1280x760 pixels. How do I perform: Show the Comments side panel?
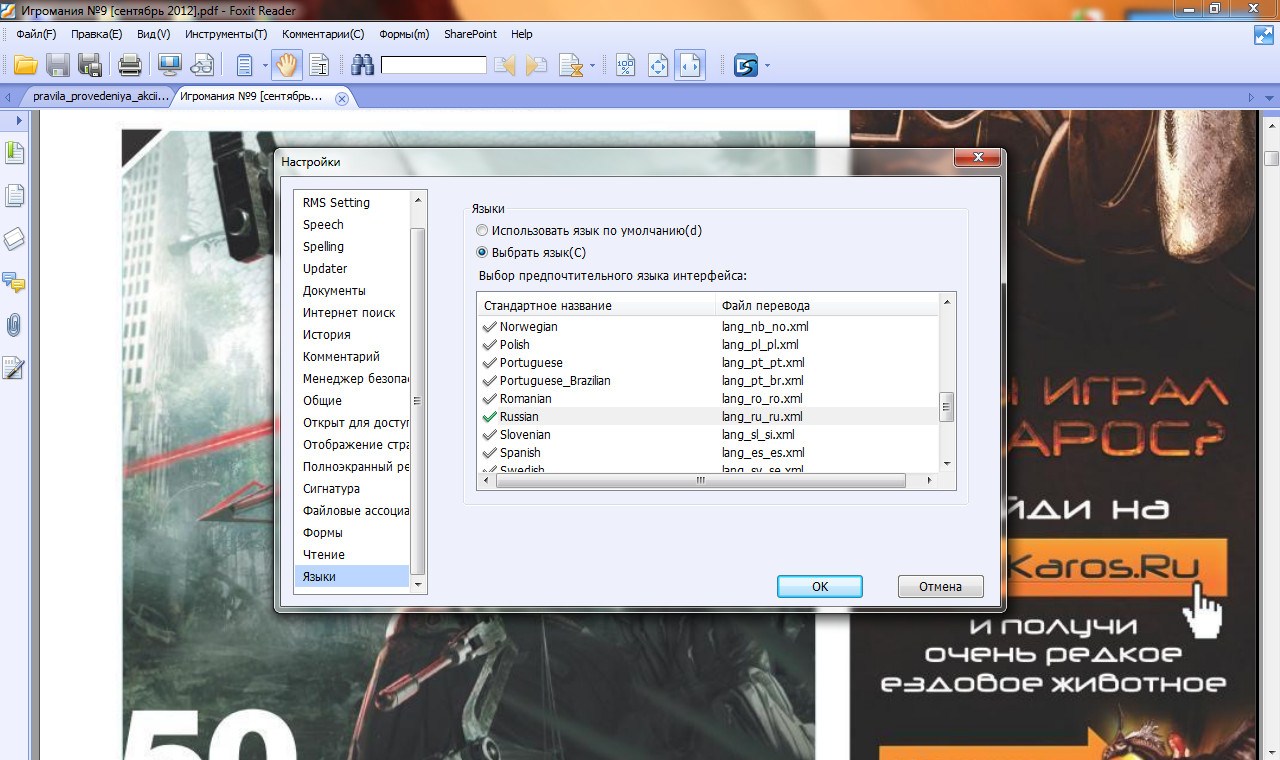[x=14, y=282]
